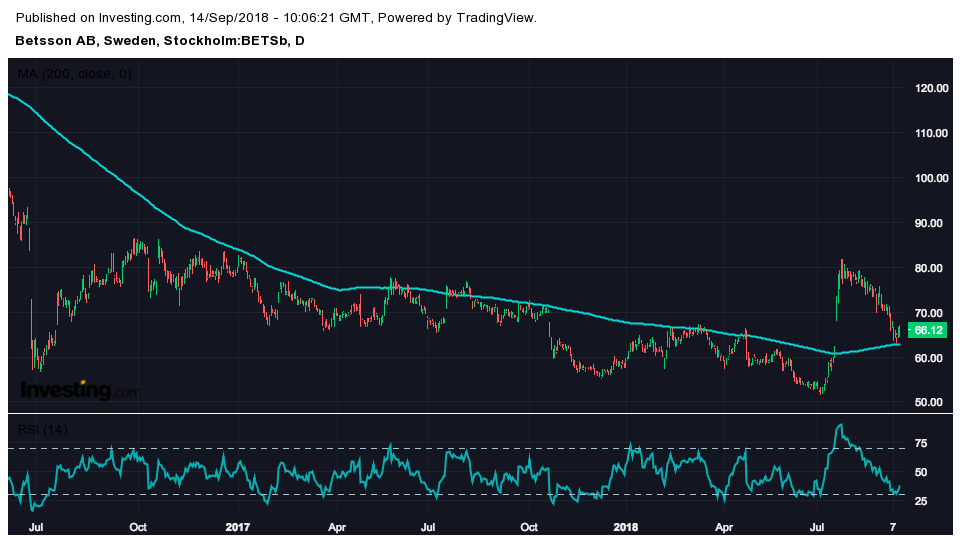Click the 50.00 price axis label

[x=931, y=402]
